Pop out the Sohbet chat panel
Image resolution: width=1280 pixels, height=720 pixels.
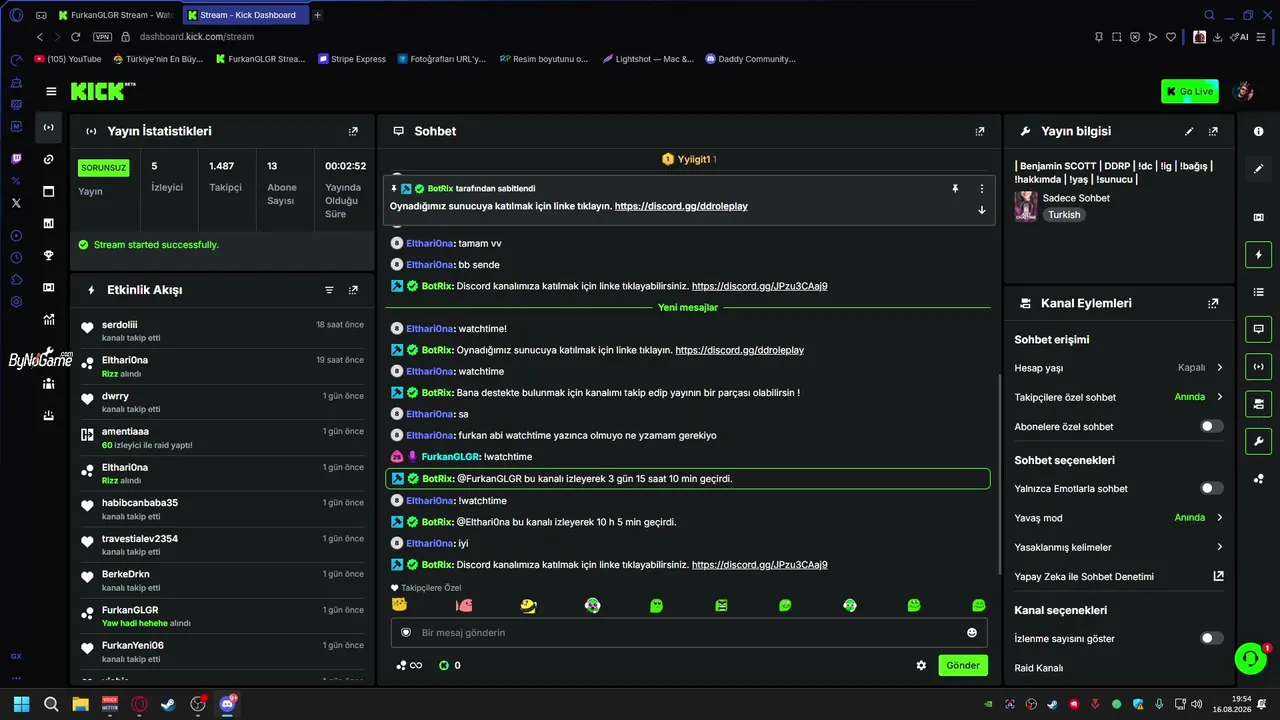click(980, 131)
